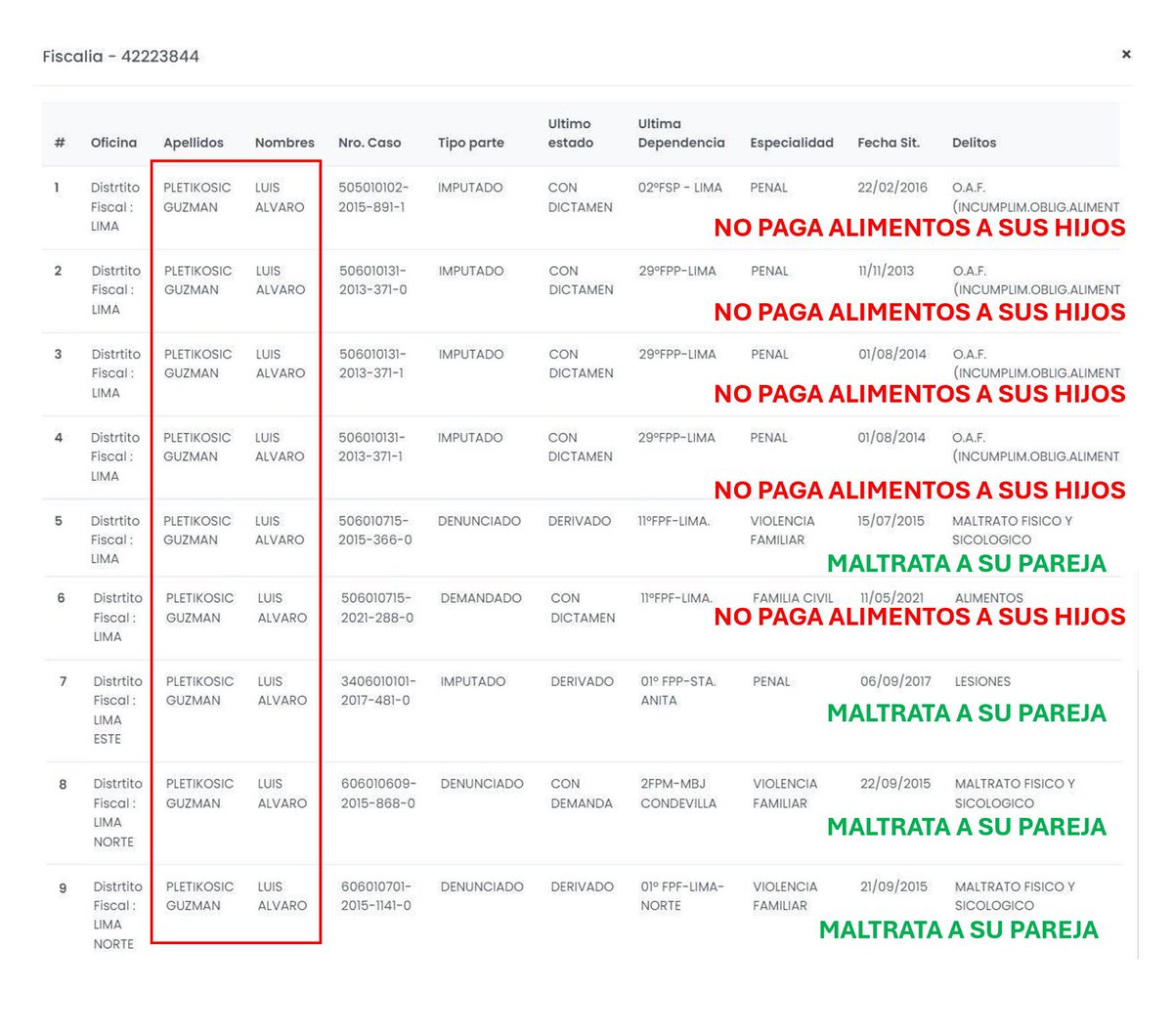Click the 01° FPP-STA. ANITA cell

pos(678,691)
